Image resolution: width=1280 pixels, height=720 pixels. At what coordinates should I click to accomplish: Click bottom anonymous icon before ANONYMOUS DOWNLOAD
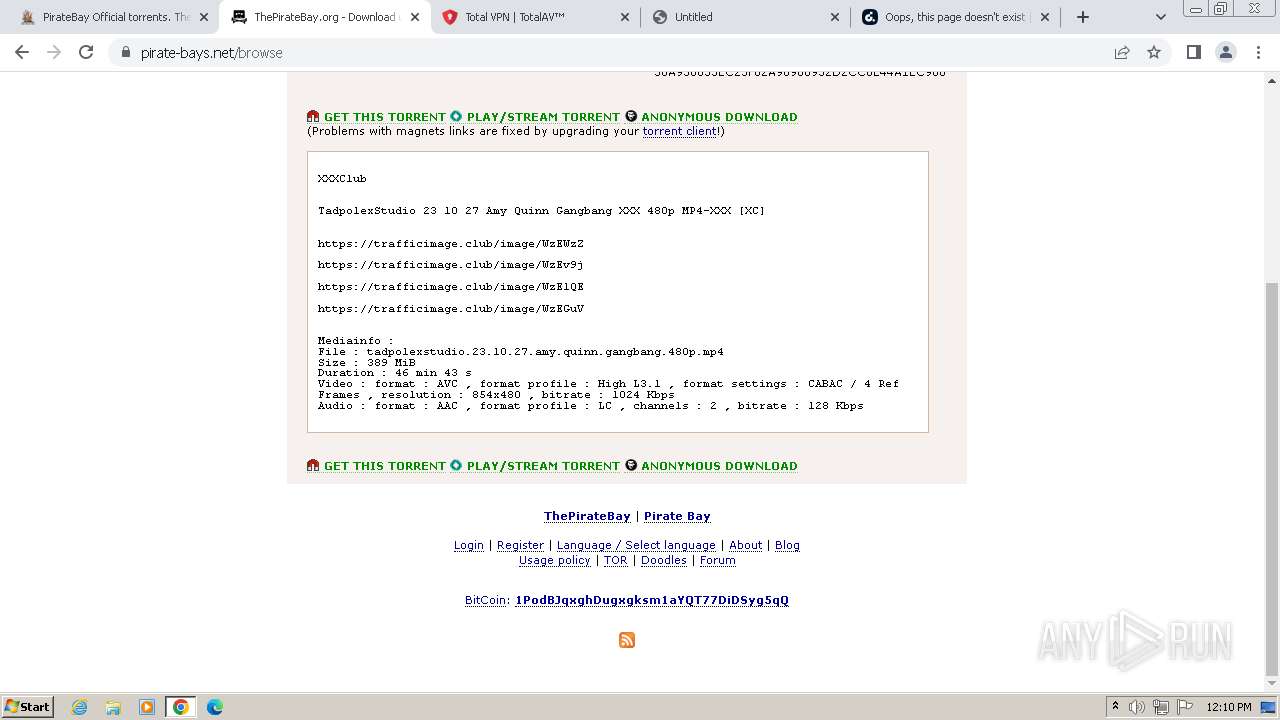(631, 466)
